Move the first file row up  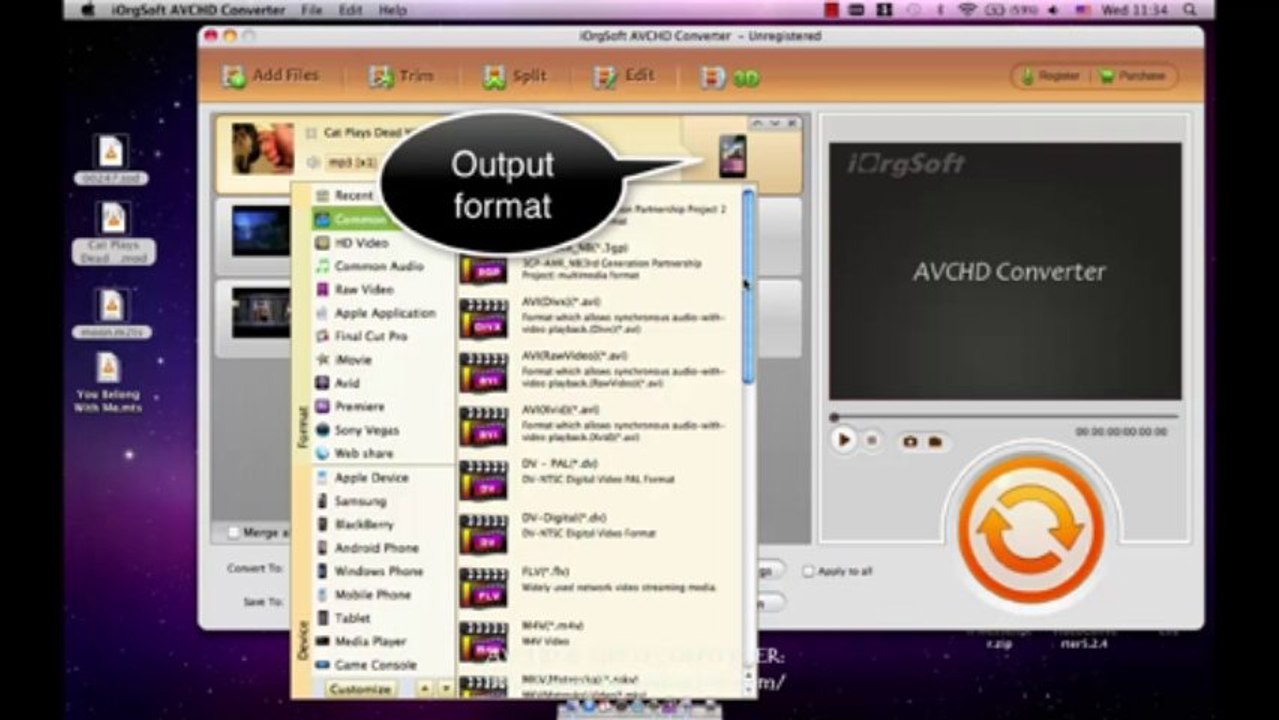(758, 123)
